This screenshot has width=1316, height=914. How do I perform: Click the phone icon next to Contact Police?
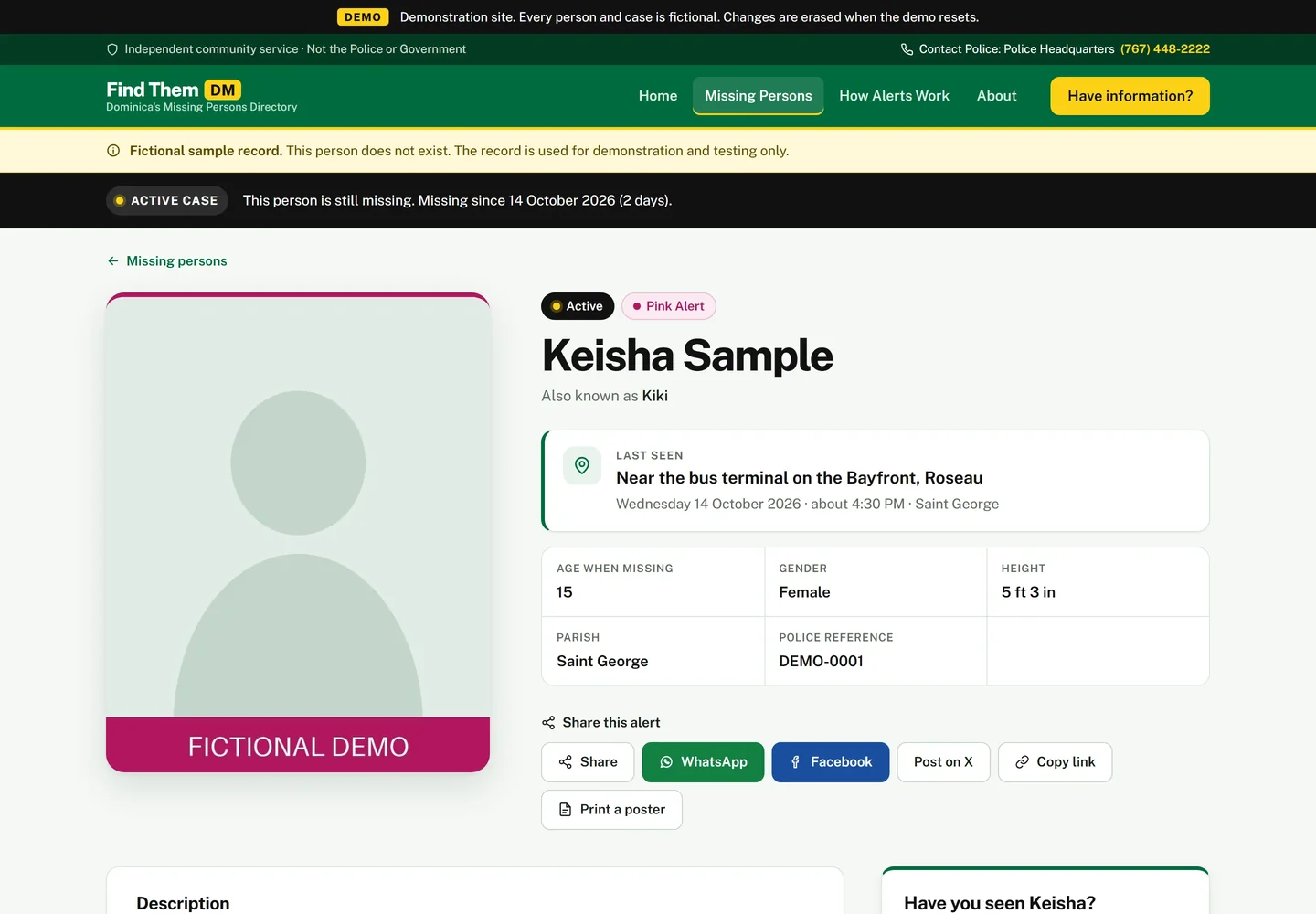[x=907, y=49]
